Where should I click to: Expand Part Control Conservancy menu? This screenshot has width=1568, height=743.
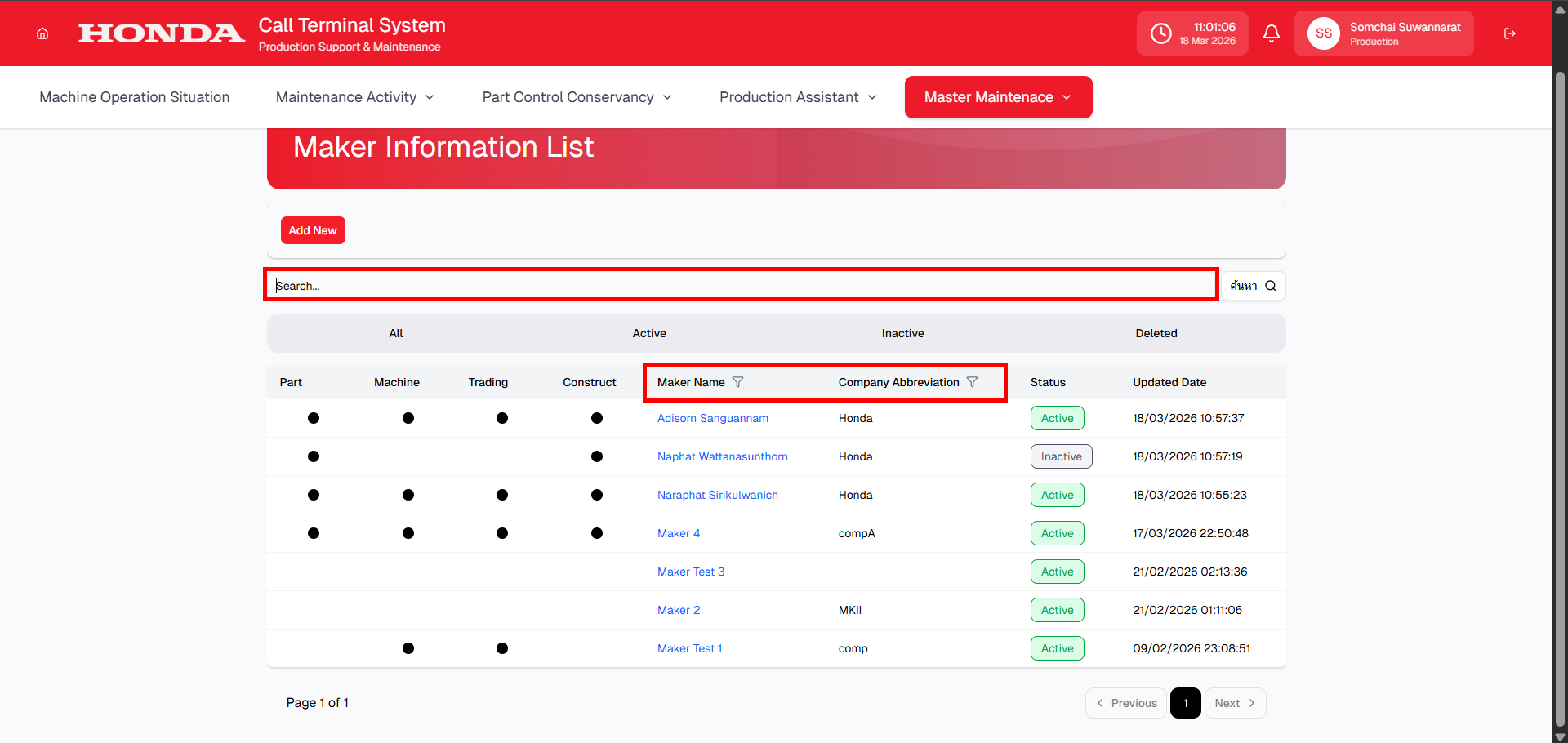pos(577,97)
